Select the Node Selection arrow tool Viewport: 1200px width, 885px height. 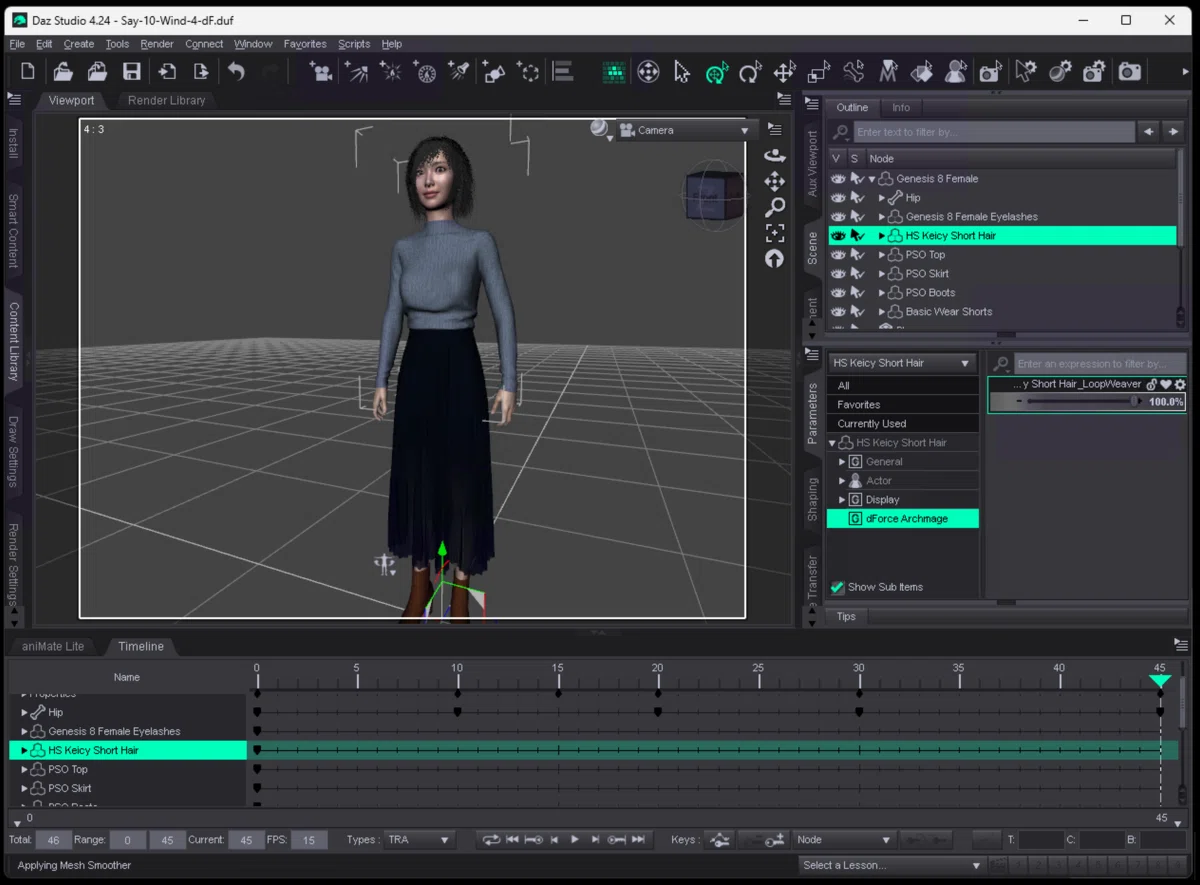[682, 72]
